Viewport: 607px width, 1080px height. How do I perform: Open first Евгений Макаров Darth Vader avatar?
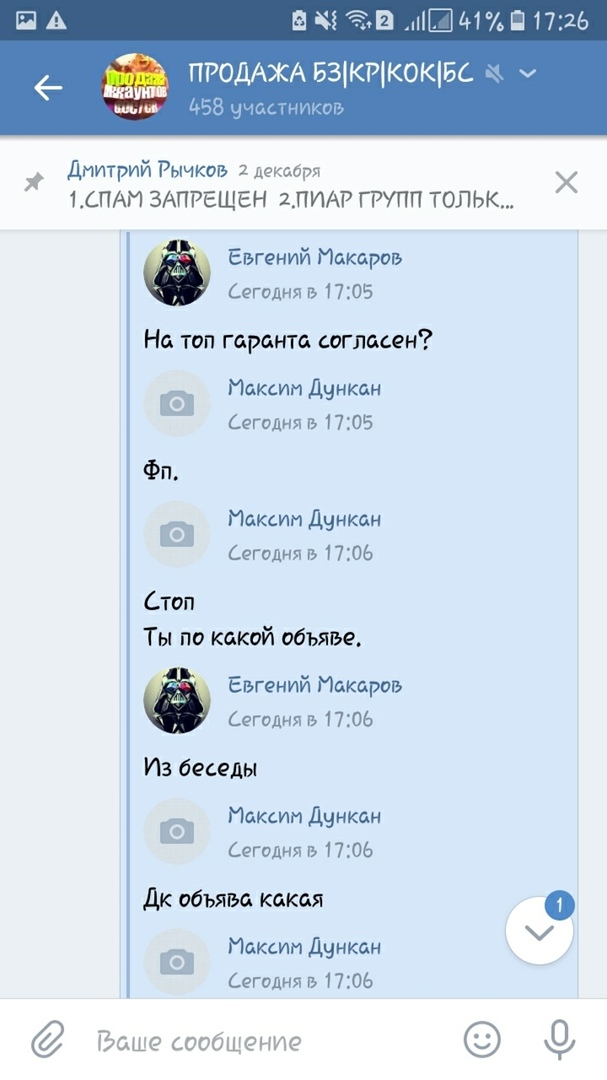[x=177, y=273]
